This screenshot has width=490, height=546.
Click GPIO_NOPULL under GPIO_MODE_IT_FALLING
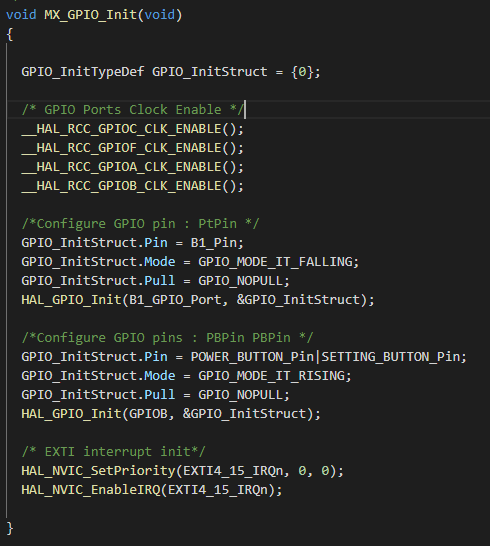tap(240, 281)
